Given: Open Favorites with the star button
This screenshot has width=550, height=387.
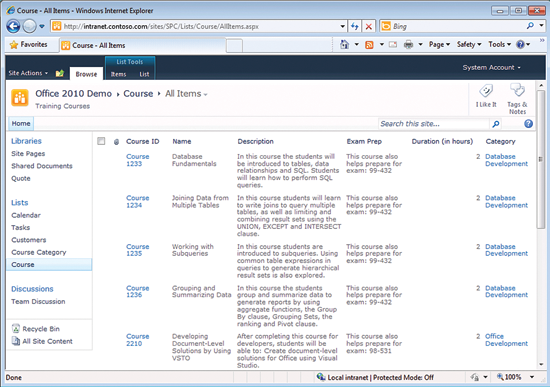Looking at the screenshot, I should coord(29,45).
